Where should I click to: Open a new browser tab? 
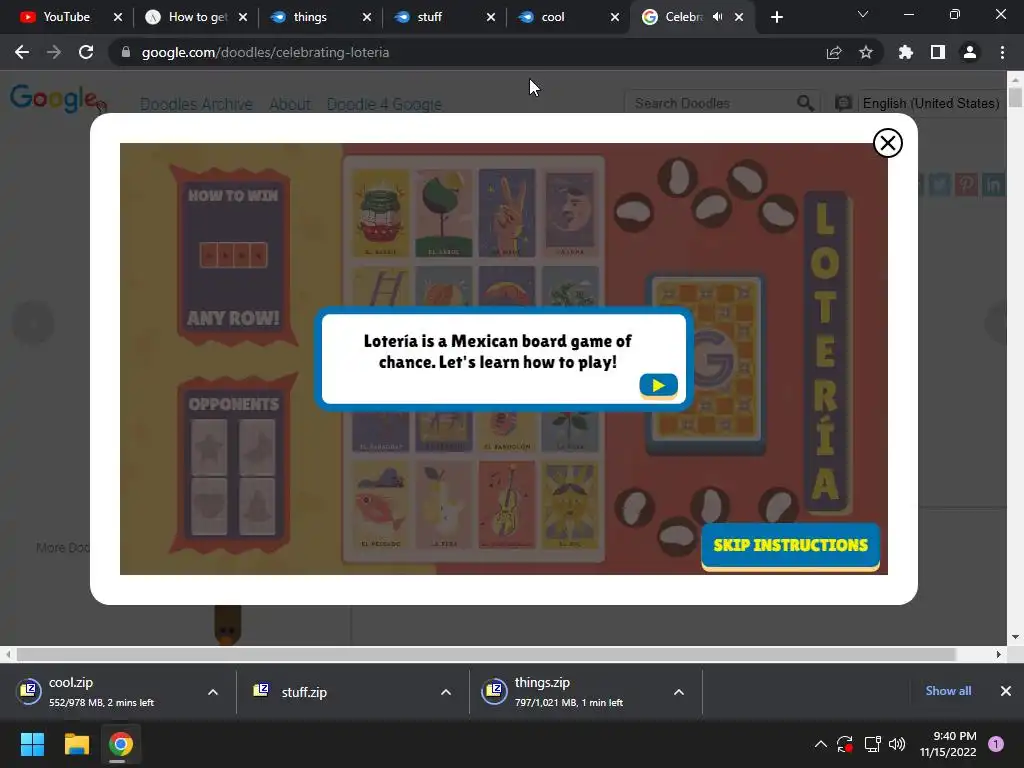[776, 17]
